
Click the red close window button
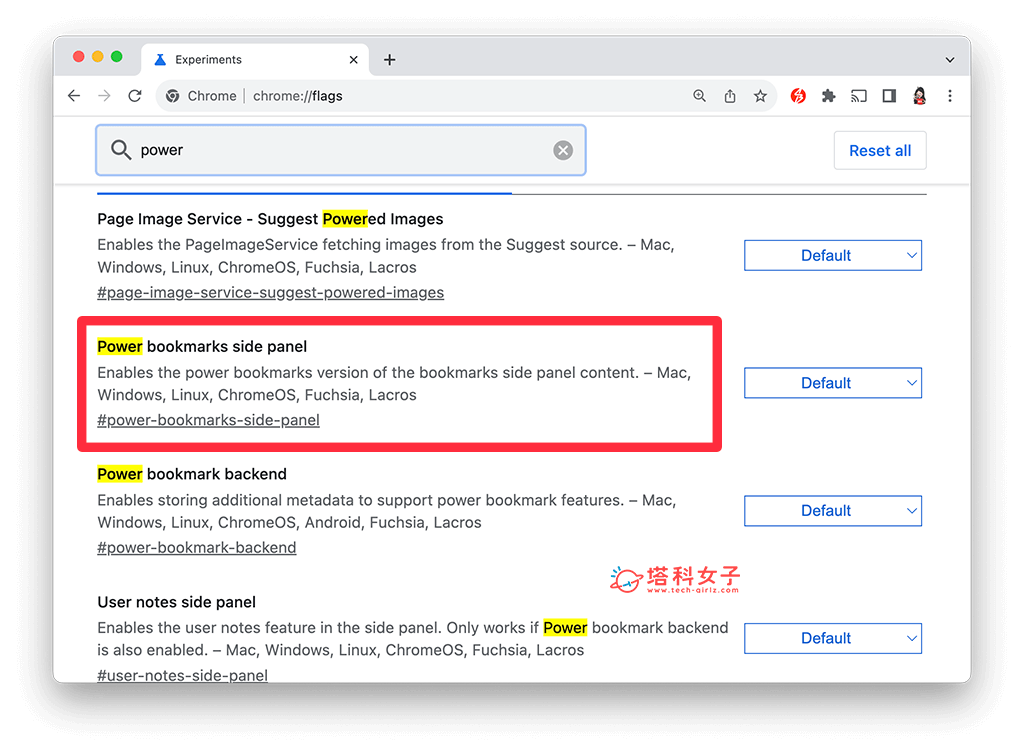pos(79,57)
